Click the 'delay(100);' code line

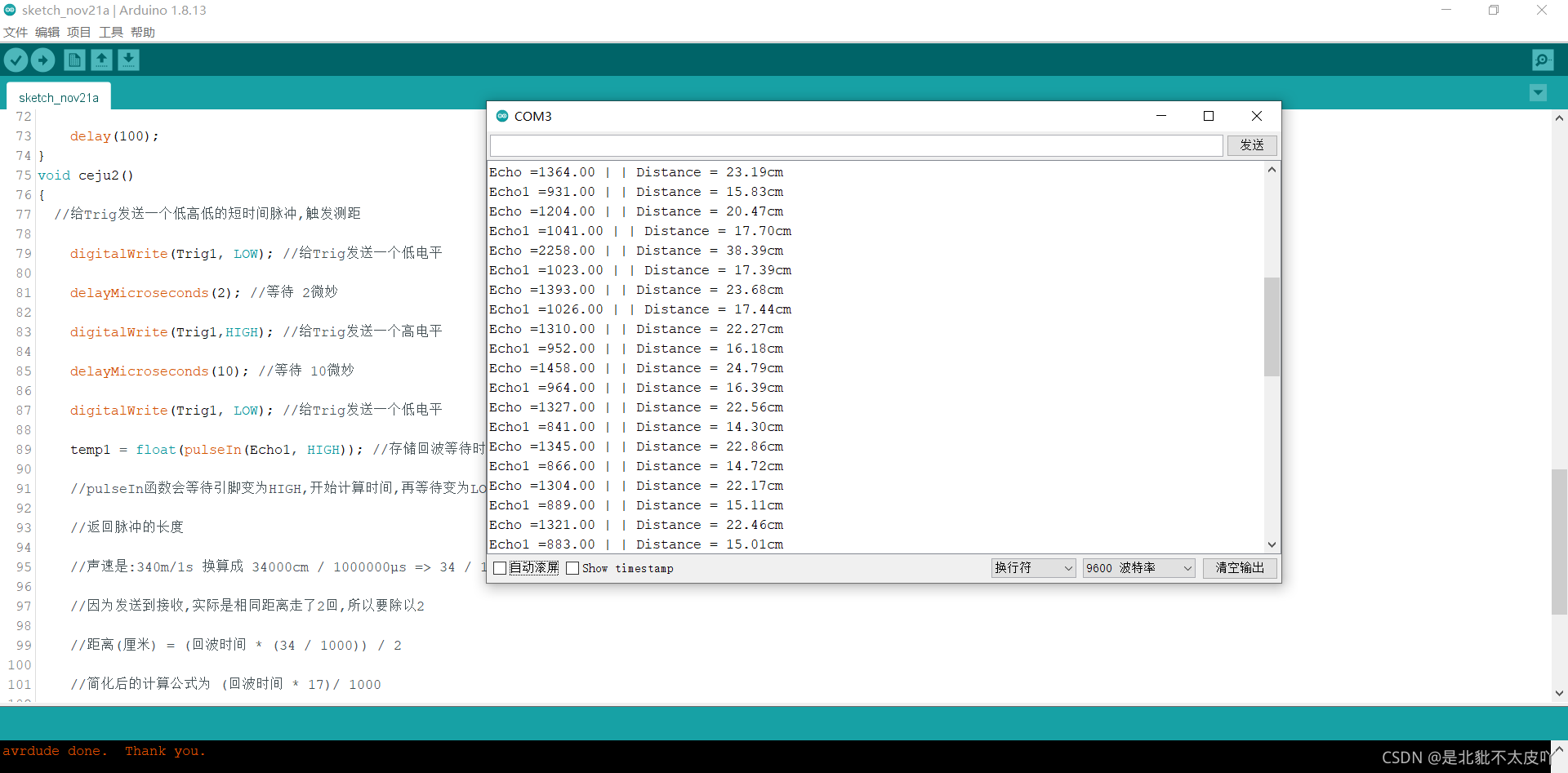point(114,136)
